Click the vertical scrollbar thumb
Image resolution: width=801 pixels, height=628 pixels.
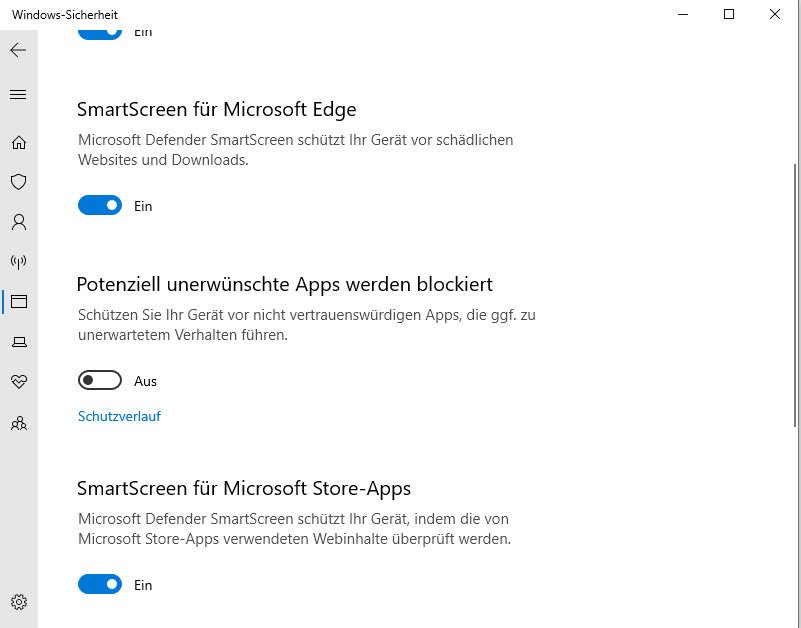tap(796, 295)
